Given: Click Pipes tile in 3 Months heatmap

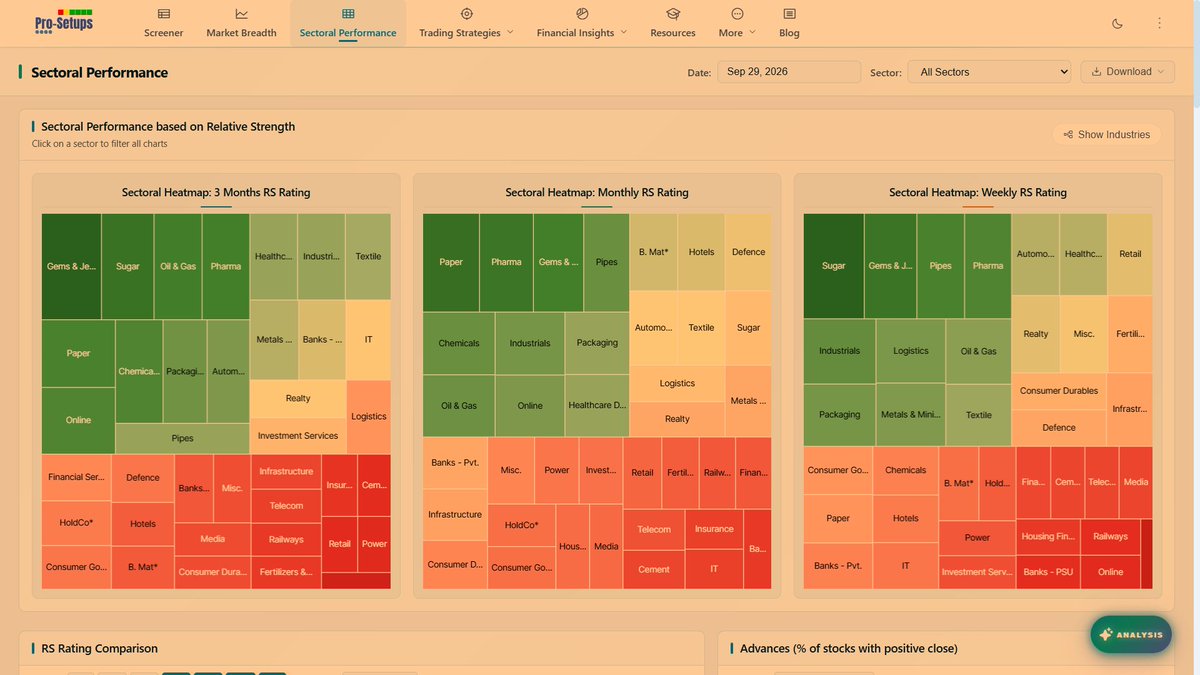Looking at the screenshot, I should [182, 438].
